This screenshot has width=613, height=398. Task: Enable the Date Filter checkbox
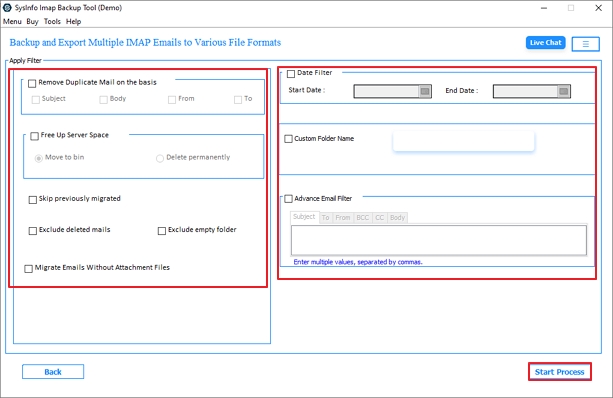[x=291, y=74]
